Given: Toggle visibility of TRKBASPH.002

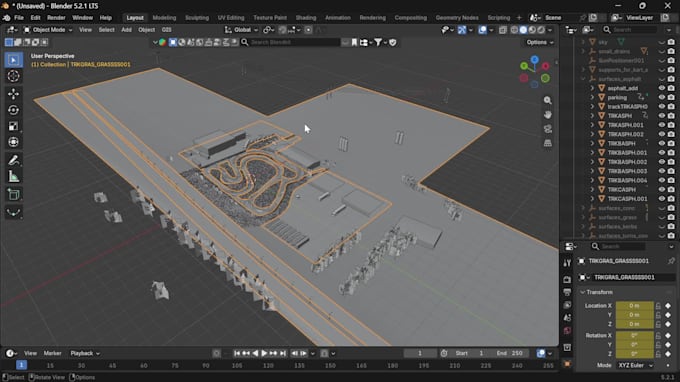Looking at the screenshot, I should point(662,162).
